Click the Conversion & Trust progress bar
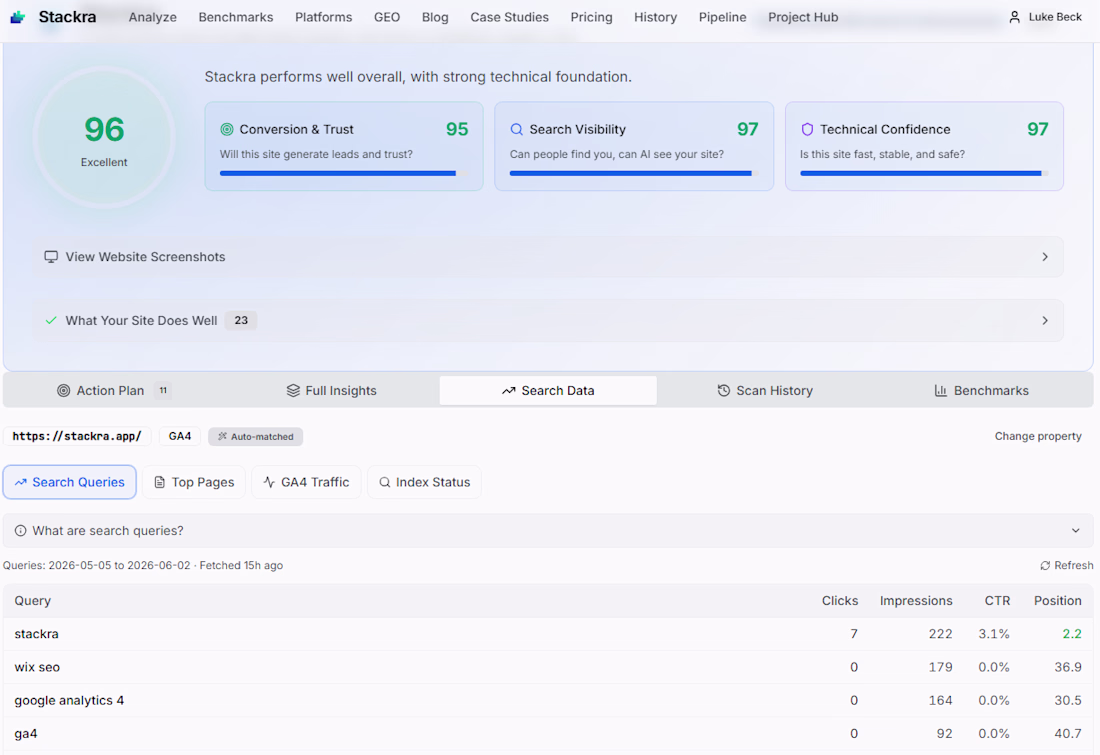Image resolution: width=1100 pixels, height=755 pixels. click(x=344, y=173)
